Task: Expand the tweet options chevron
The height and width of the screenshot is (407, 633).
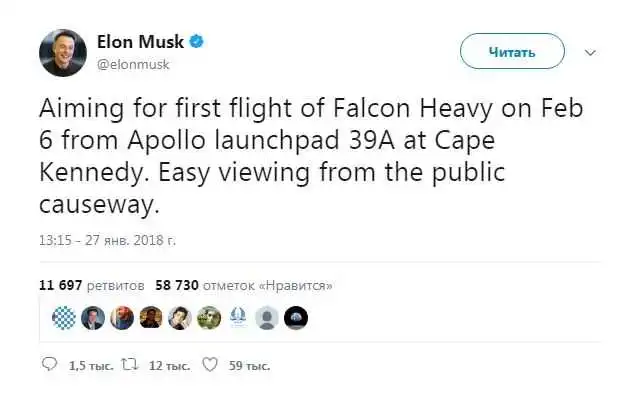Action: pos(589,52)
